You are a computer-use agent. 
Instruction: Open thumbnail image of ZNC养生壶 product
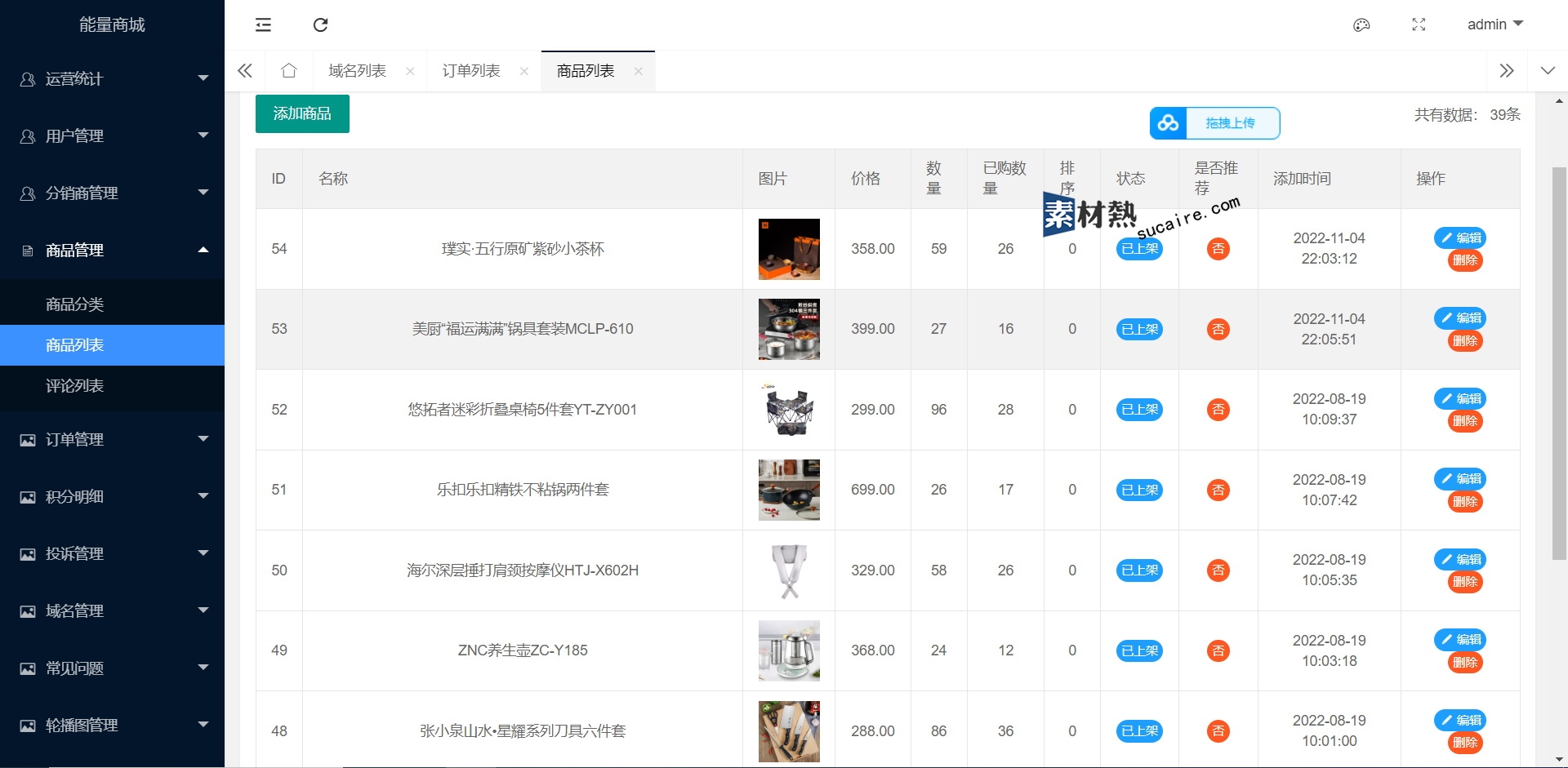pos(789,651)
